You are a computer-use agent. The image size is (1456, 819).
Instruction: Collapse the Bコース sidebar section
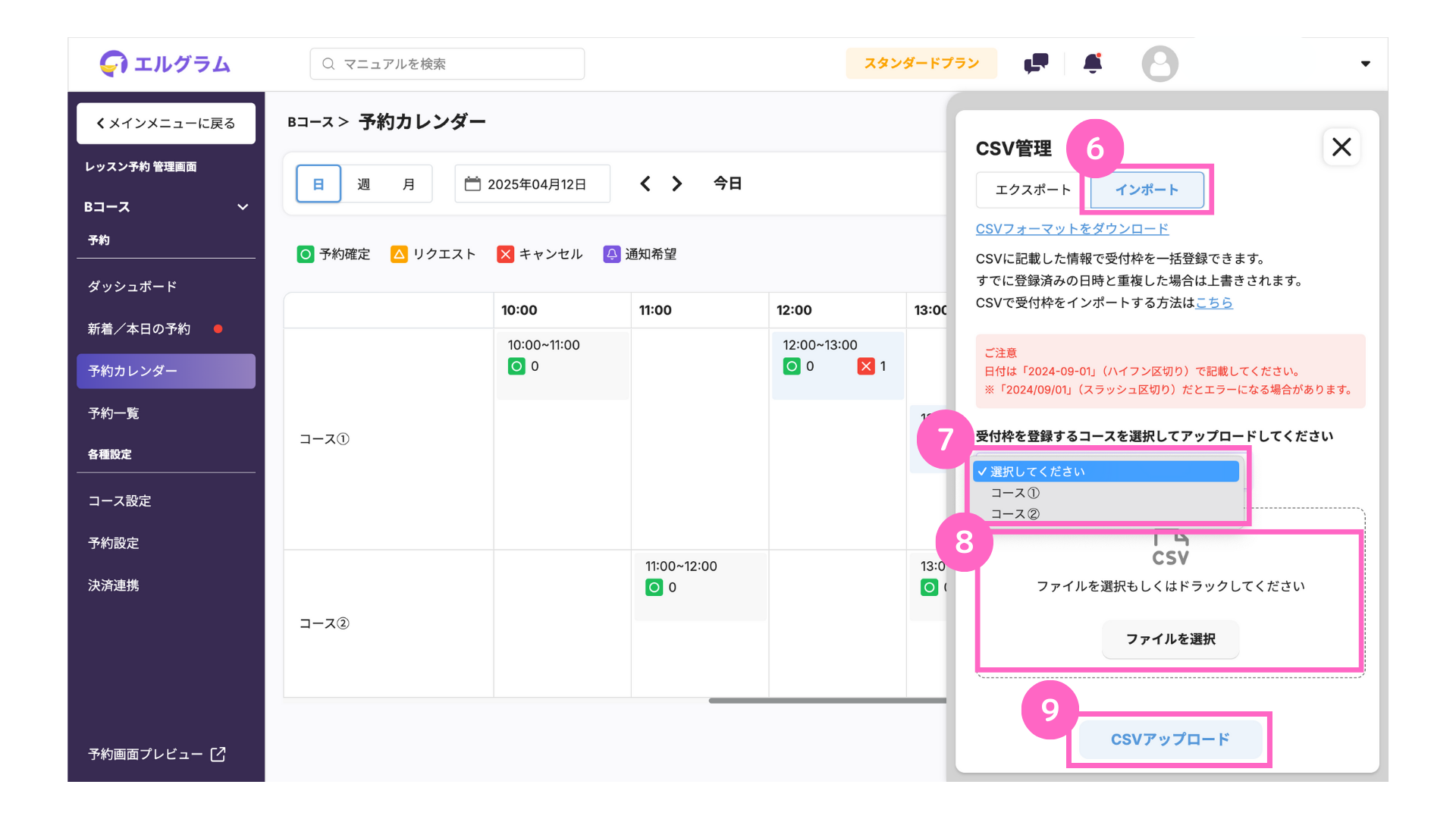pos(243,207)
